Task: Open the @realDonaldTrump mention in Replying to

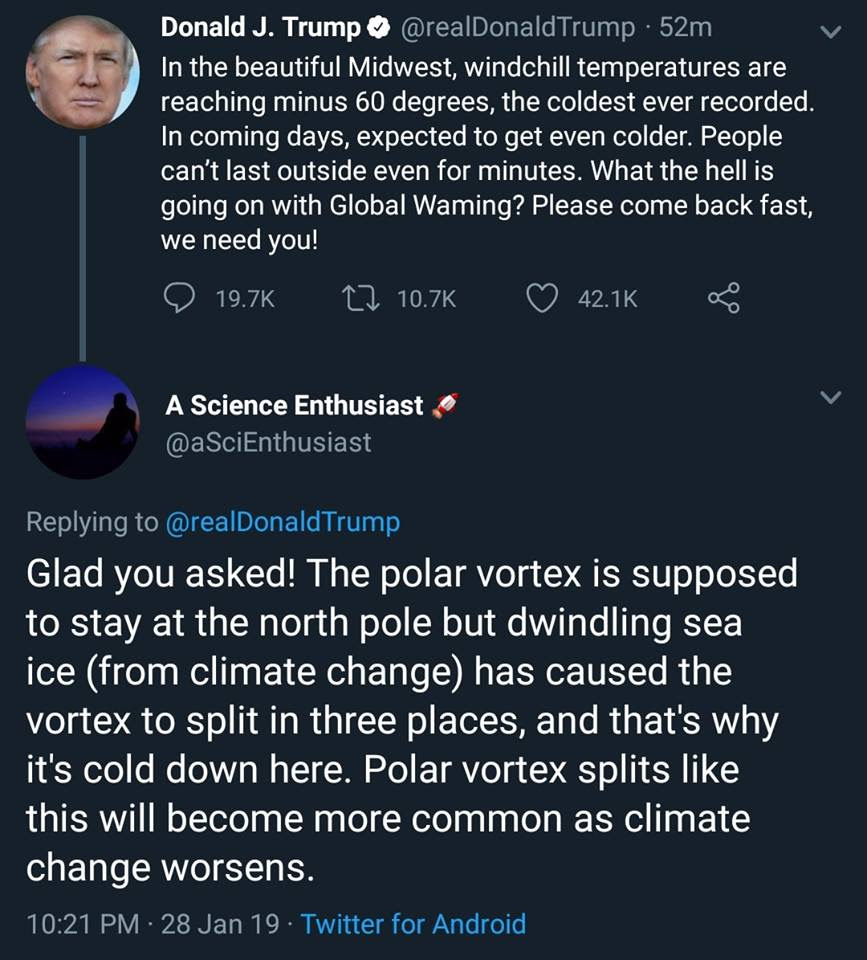Action: point(283,522)
